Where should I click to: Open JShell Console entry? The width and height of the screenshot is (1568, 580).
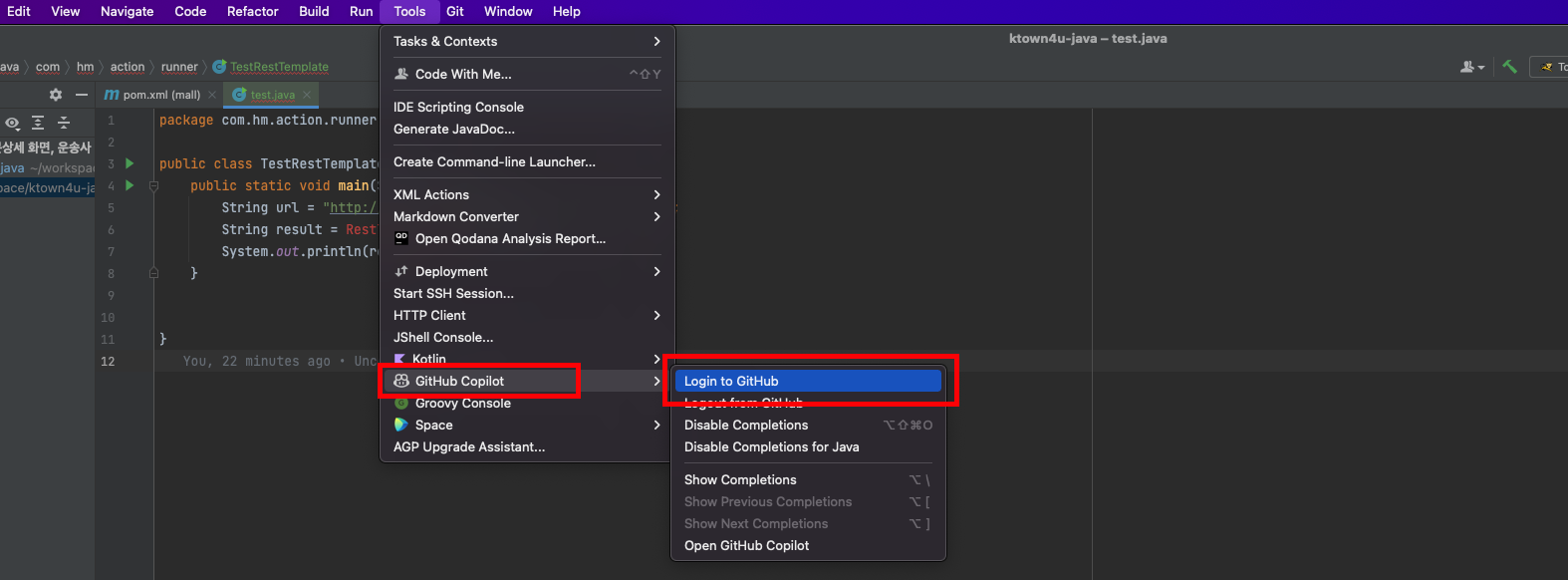coord(527,337)
